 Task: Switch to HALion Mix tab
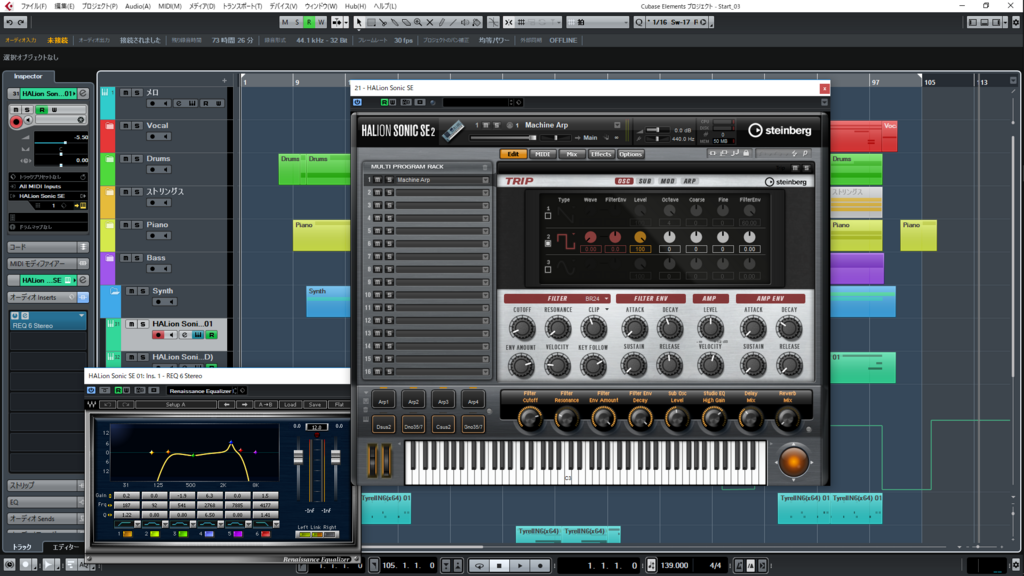[571, 154]
